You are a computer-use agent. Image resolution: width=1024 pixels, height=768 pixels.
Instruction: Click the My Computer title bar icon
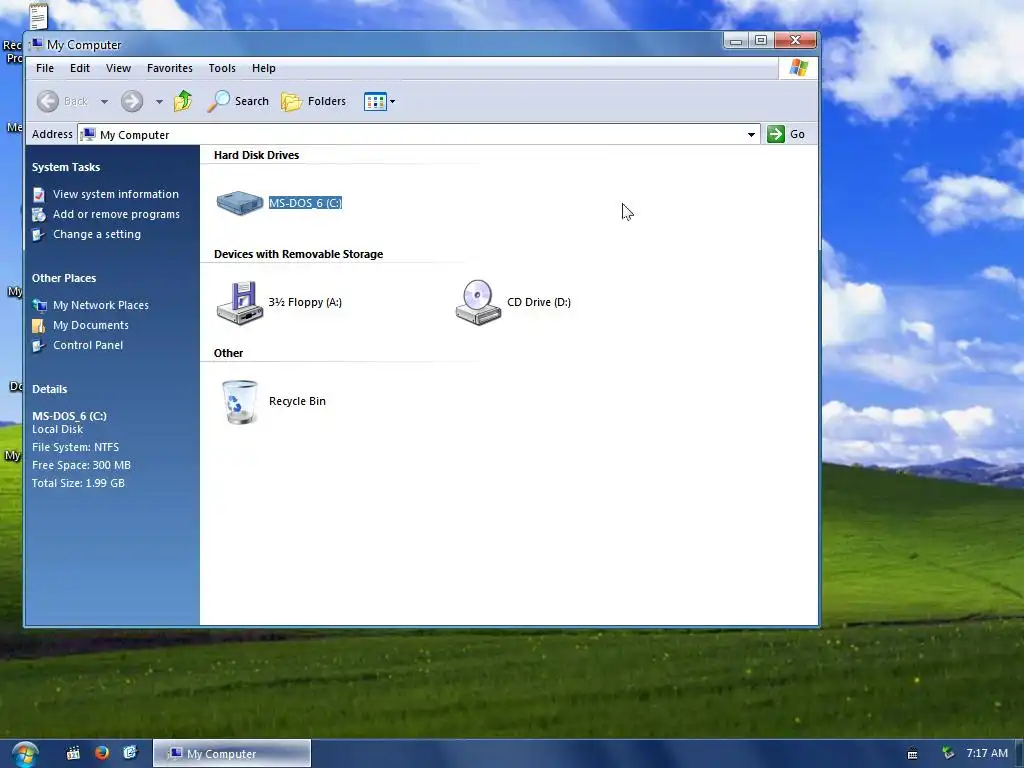click(37, 44)
